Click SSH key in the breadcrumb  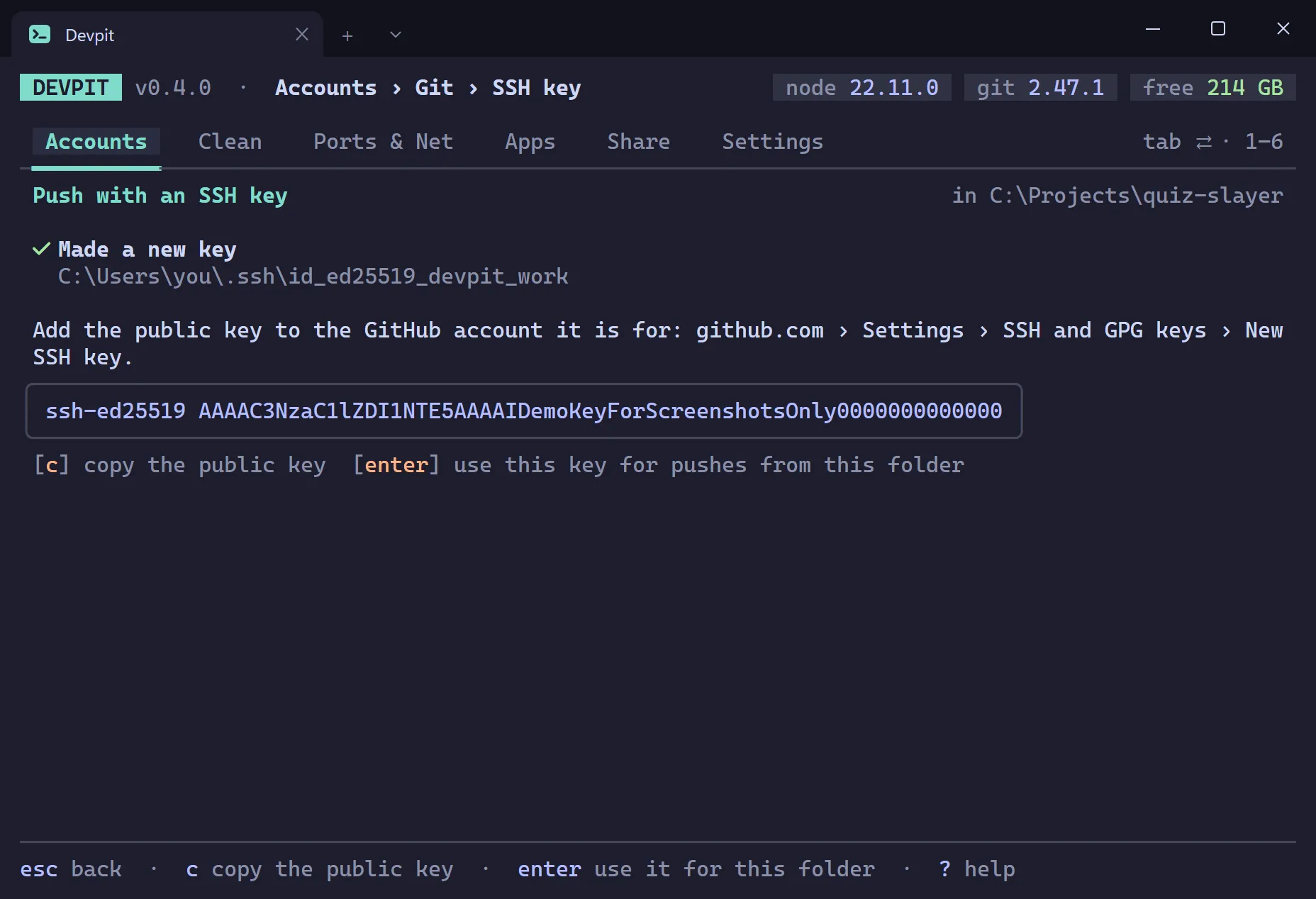[x=537, y=88]
